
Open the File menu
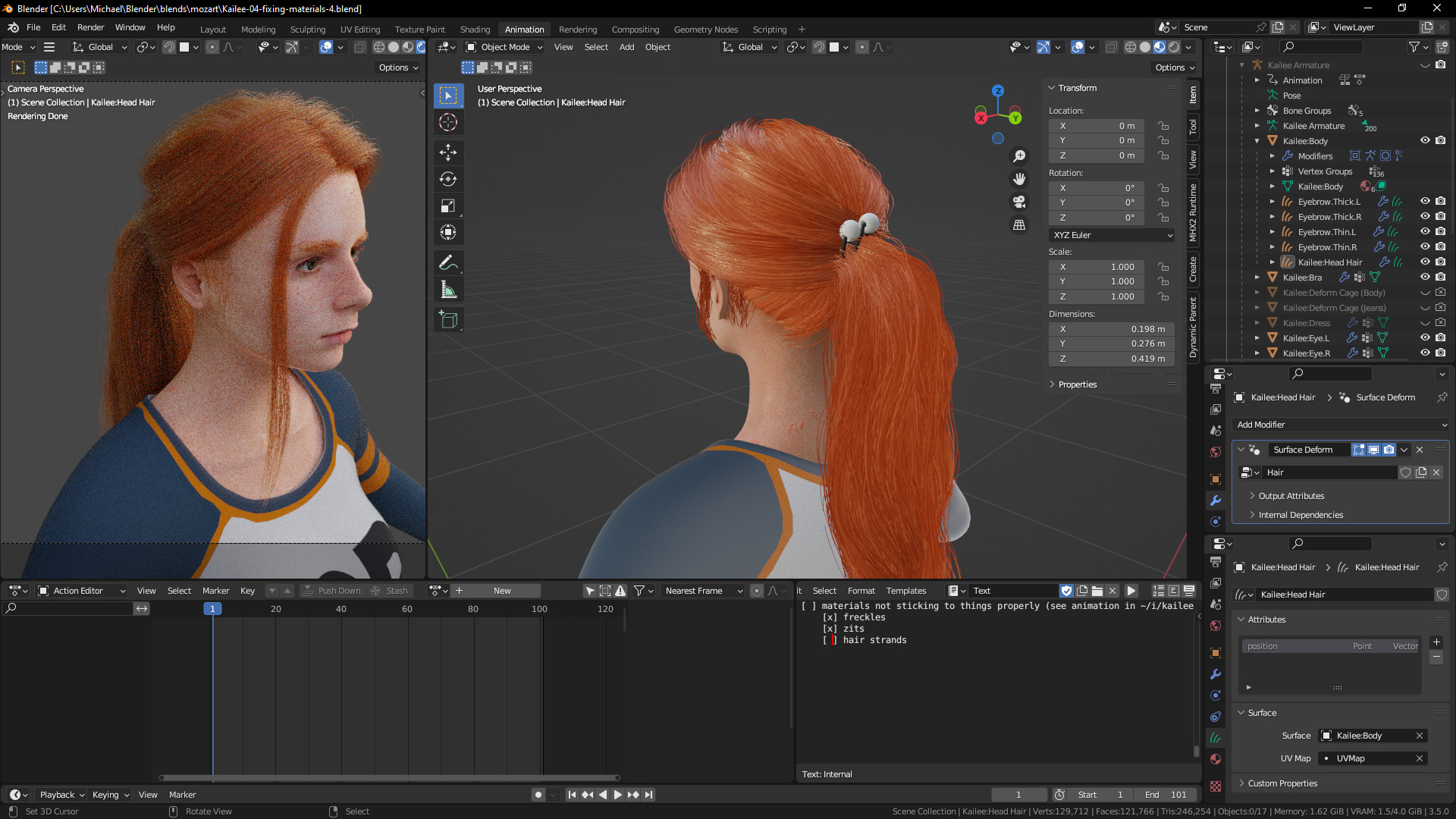[33, 27]
